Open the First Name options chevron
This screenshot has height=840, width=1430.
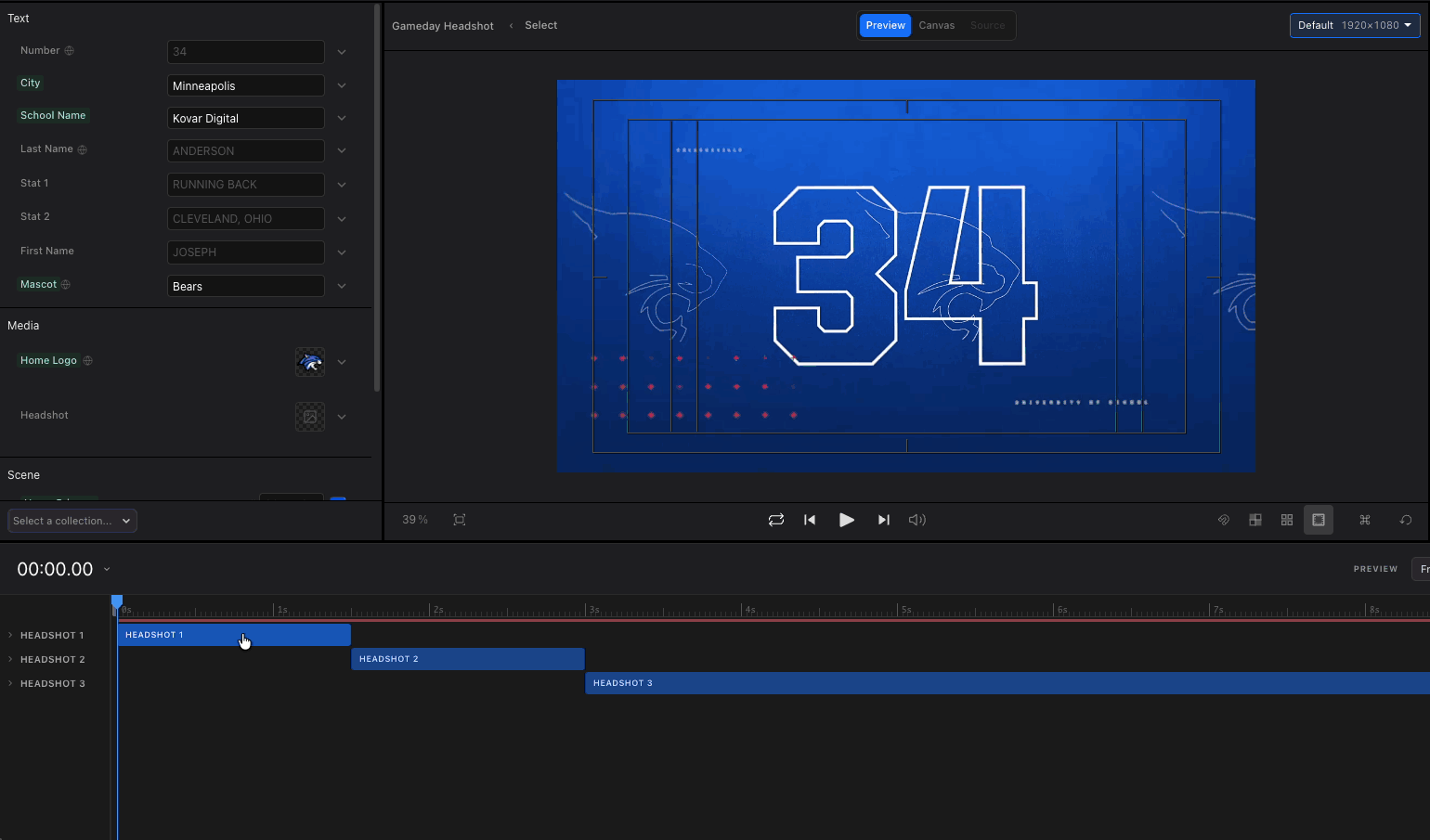click(342, 252)
